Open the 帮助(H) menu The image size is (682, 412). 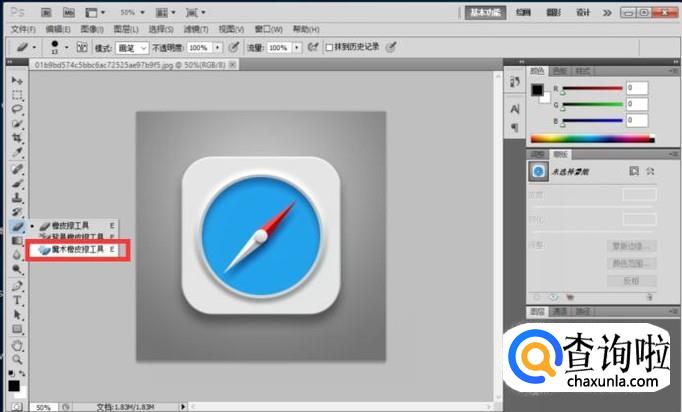[306, 29]
